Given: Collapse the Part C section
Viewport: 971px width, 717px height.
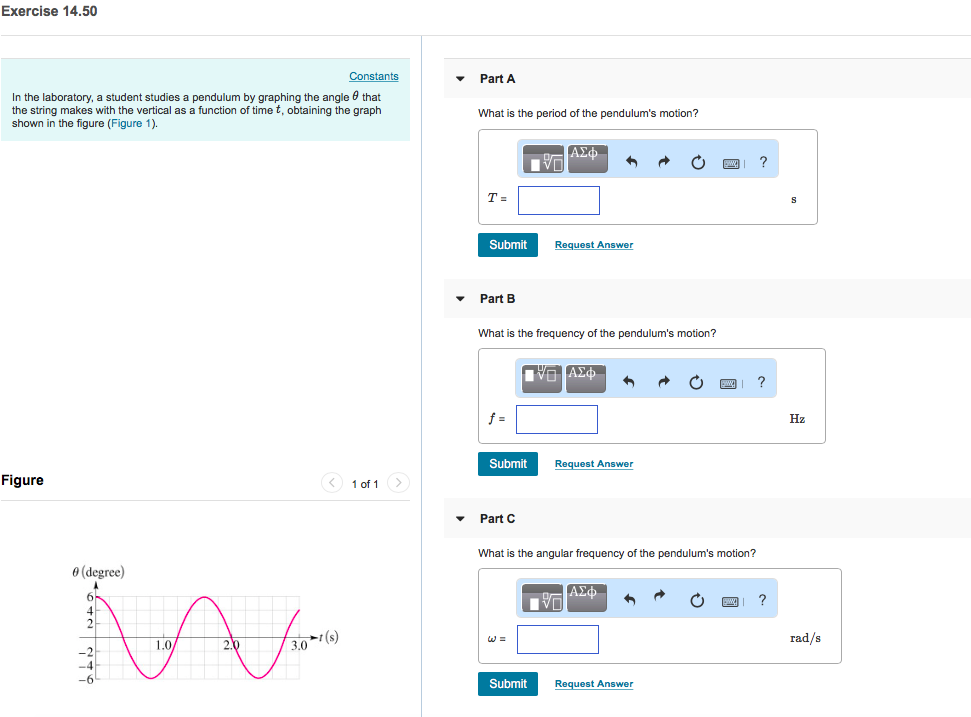Looking at the screenshot, I should point(459,518).
